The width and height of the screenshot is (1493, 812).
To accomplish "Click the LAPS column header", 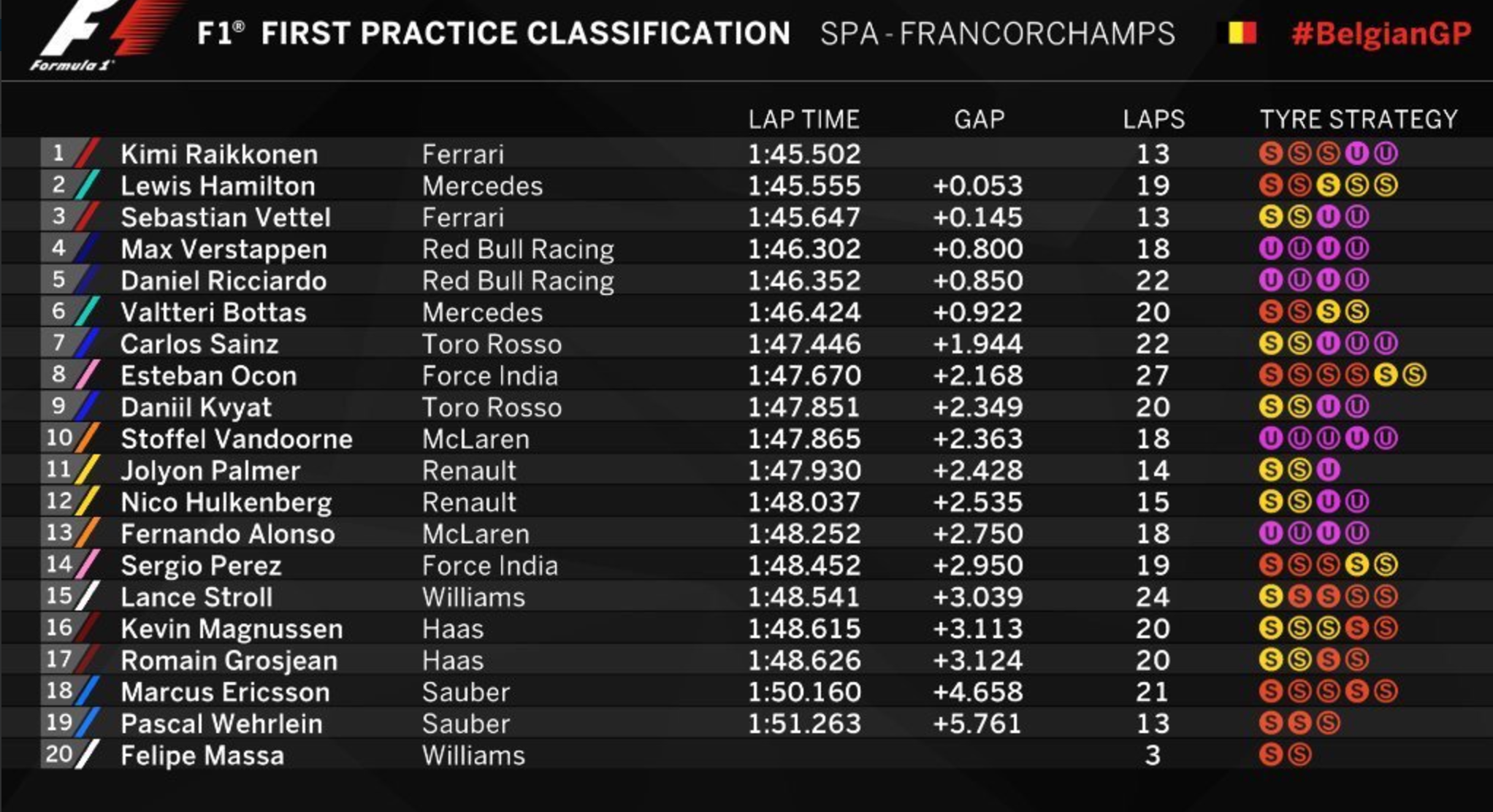I will pyautogui.click(x=1153, y=119).
